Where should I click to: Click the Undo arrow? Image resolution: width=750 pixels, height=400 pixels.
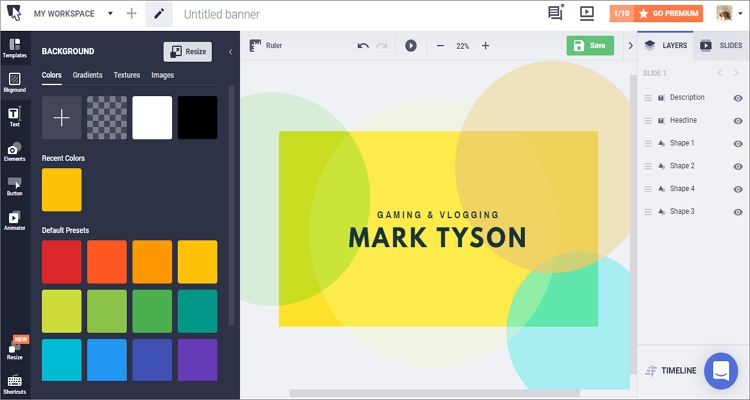click(x=363, y=46)
